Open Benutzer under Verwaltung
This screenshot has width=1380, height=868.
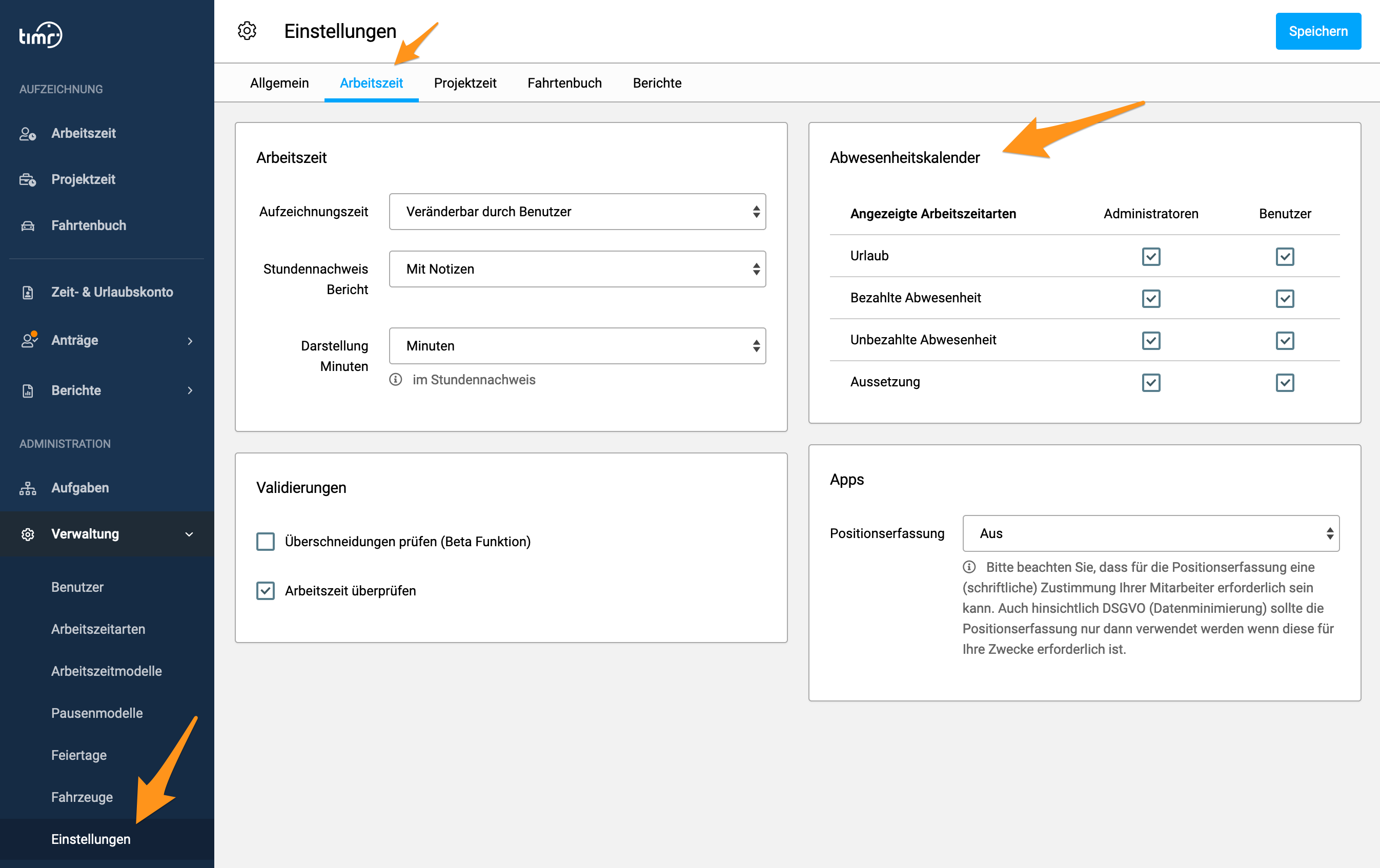pos(77,587)
